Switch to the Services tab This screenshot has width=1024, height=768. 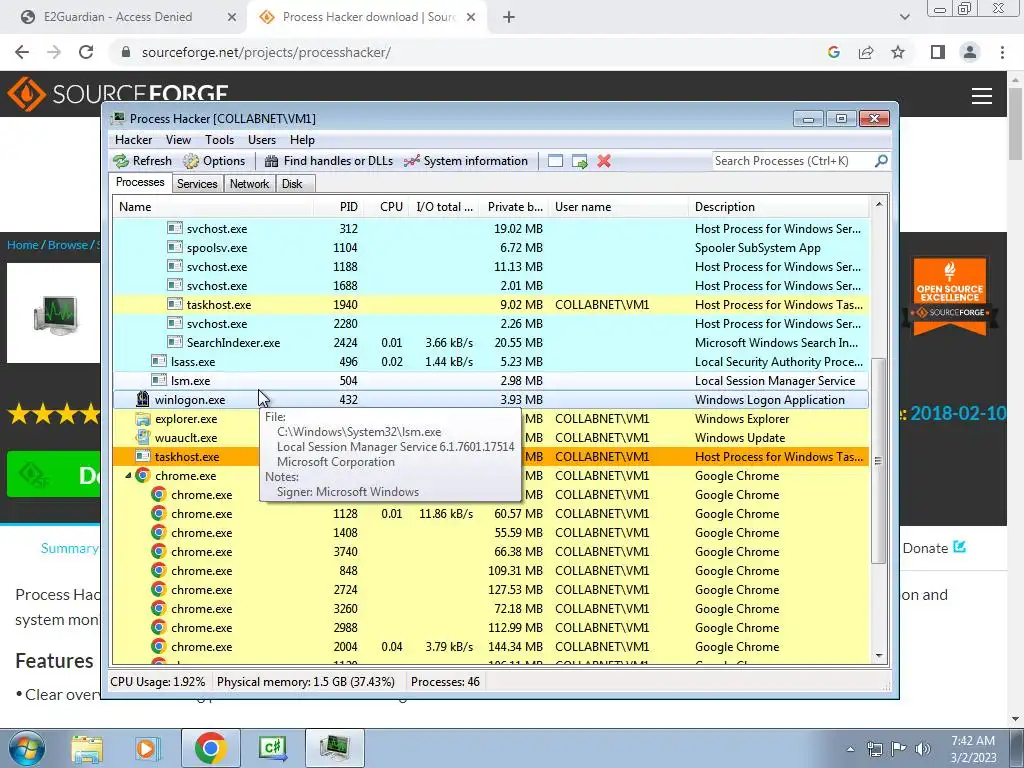(x=197, y=184)
